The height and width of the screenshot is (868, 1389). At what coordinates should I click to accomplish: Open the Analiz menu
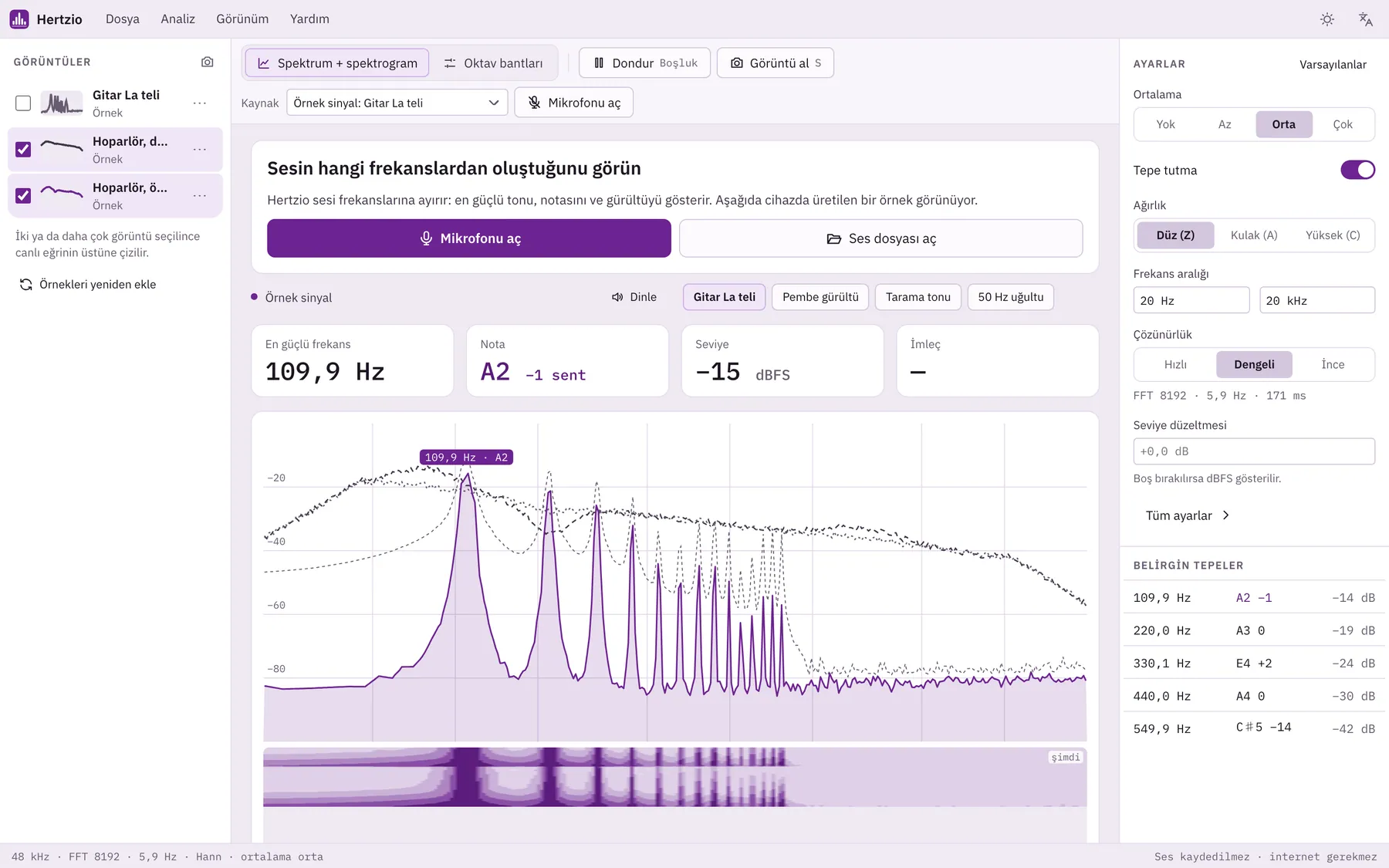point(177,19)
